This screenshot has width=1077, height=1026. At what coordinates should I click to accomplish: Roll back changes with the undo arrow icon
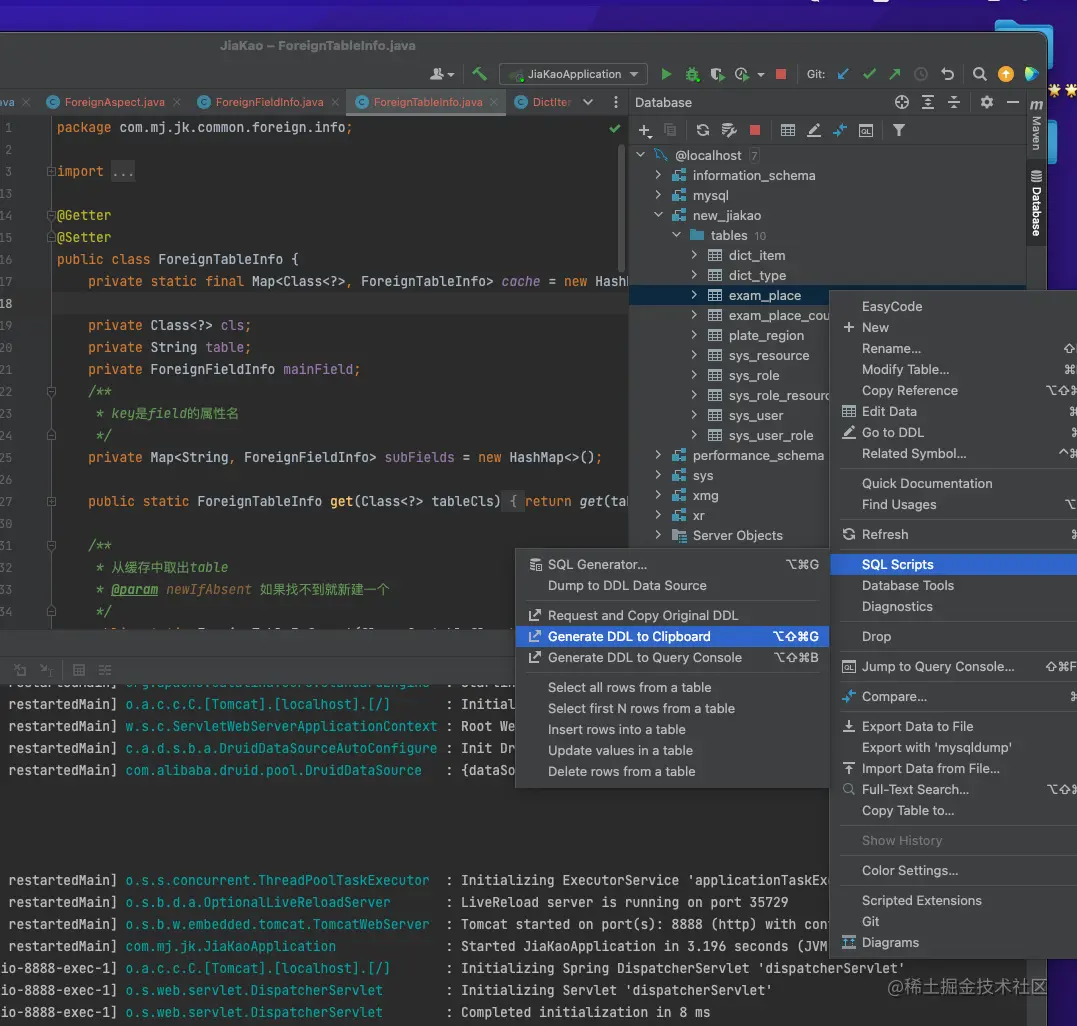(947, 74)
